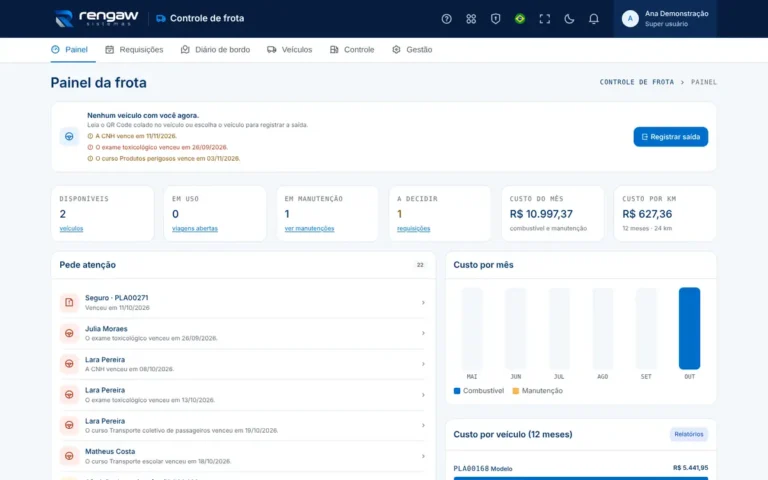Toggle dark mode with moon icon
768x480 pixels.
[x=569, y=19]
